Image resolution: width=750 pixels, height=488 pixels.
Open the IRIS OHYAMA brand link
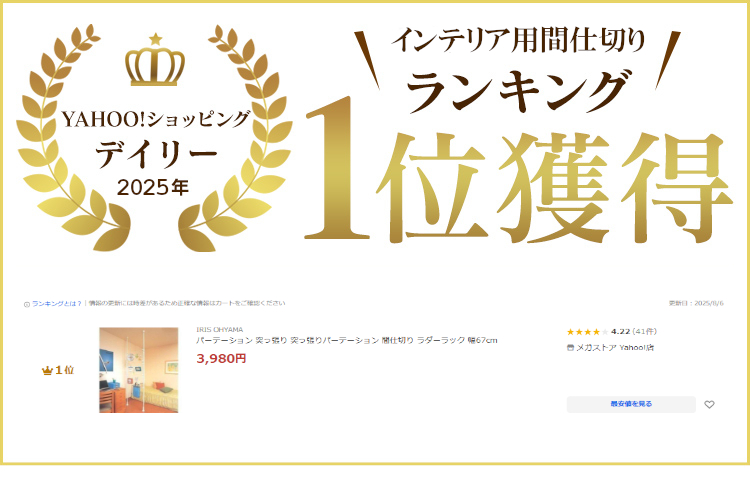pos(220,330)
